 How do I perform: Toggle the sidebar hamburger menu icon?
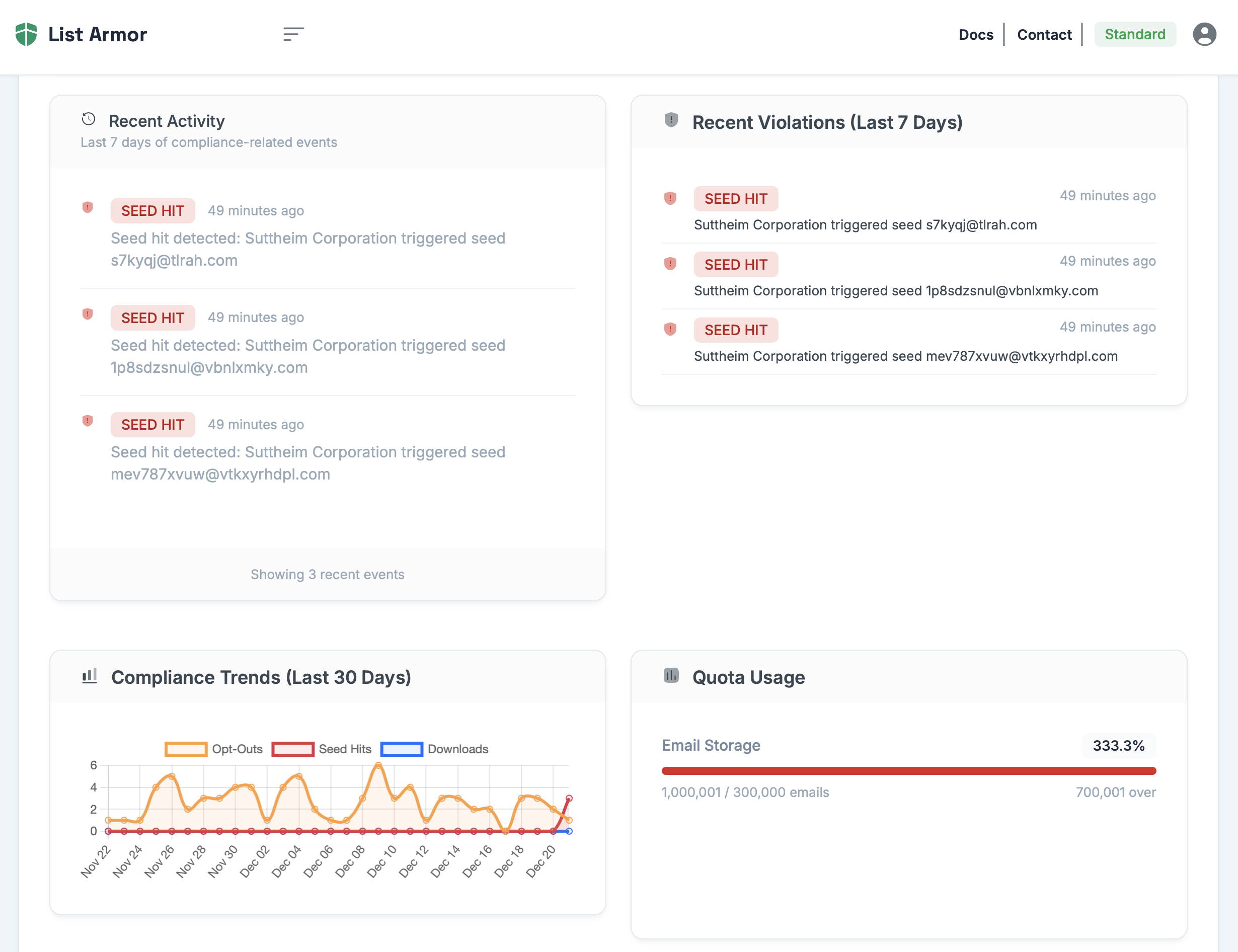point(293,34)
